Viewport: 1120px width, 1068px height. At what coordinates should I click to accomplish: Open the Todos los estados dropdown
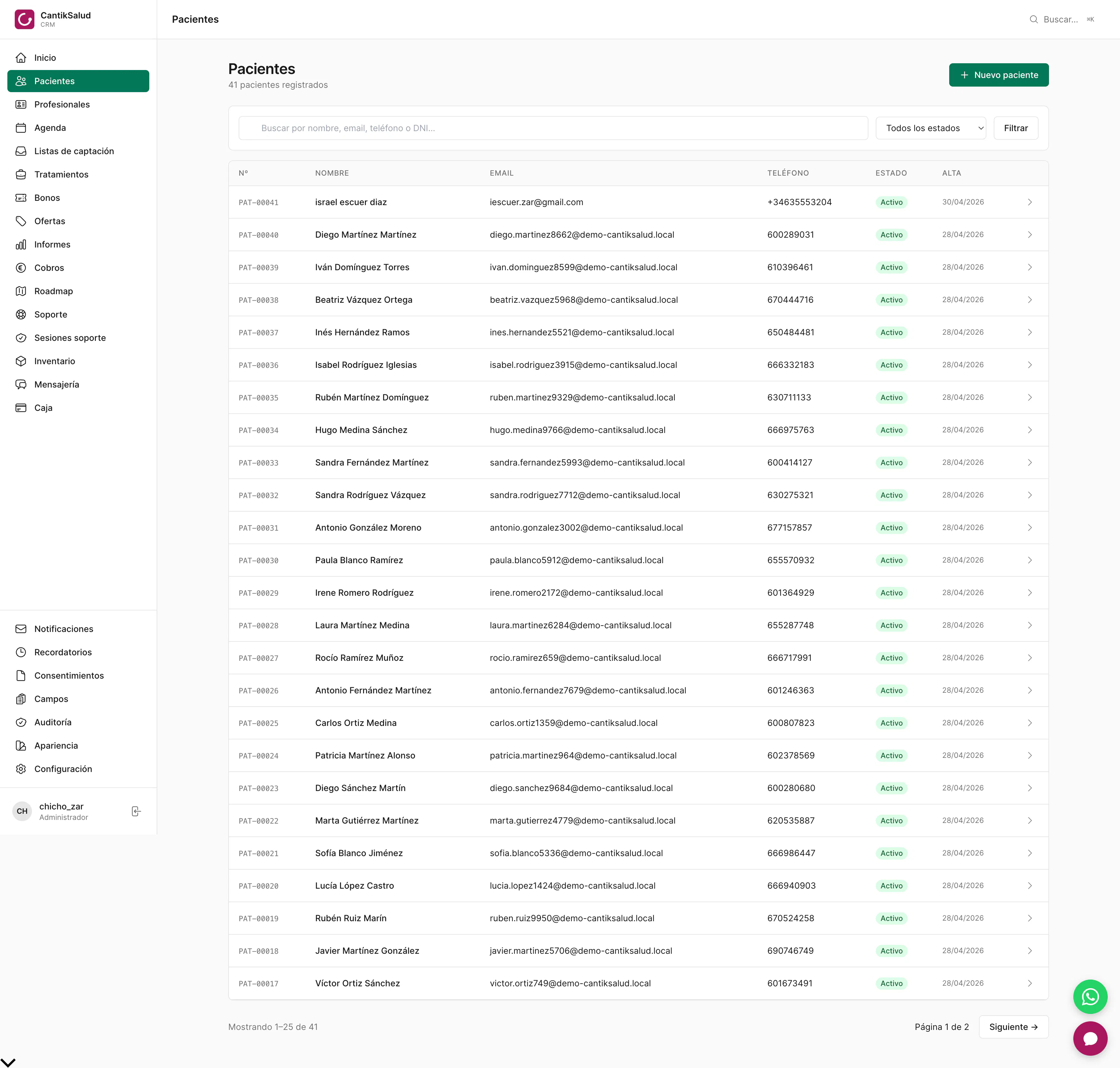(x=930, y=128)
